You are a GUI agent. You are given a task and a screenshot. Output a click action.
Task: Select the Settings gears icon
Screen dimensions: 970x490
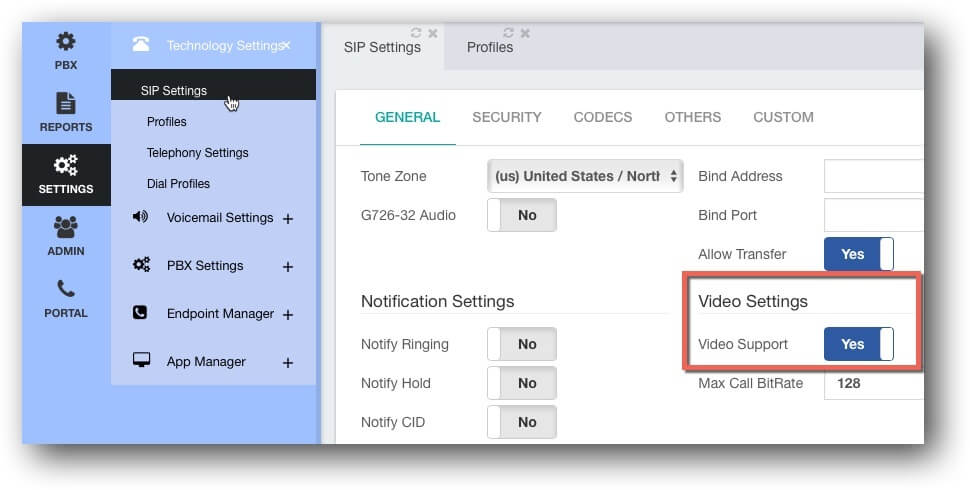[66, 165]
